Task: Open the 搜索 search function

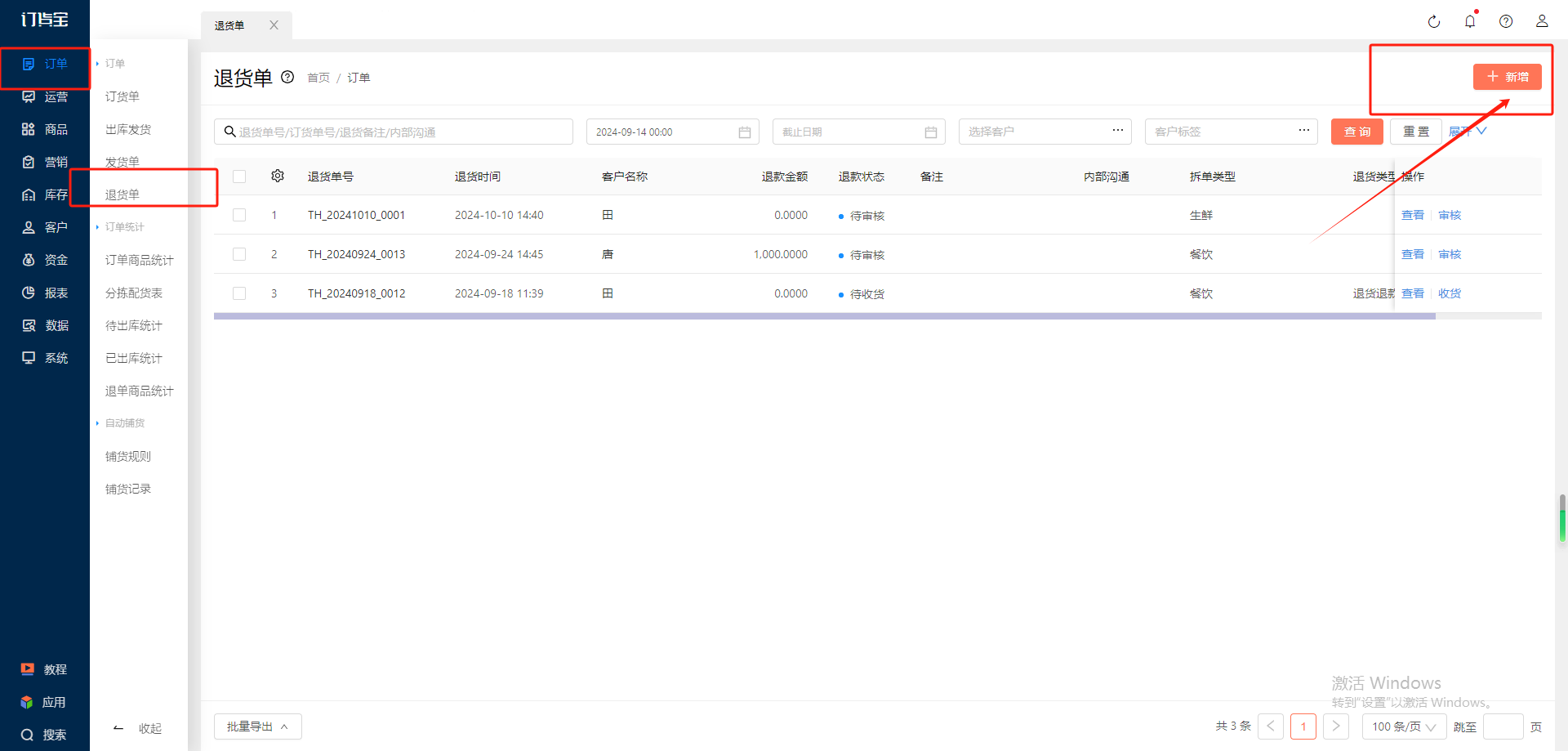Action: (45, 735)
